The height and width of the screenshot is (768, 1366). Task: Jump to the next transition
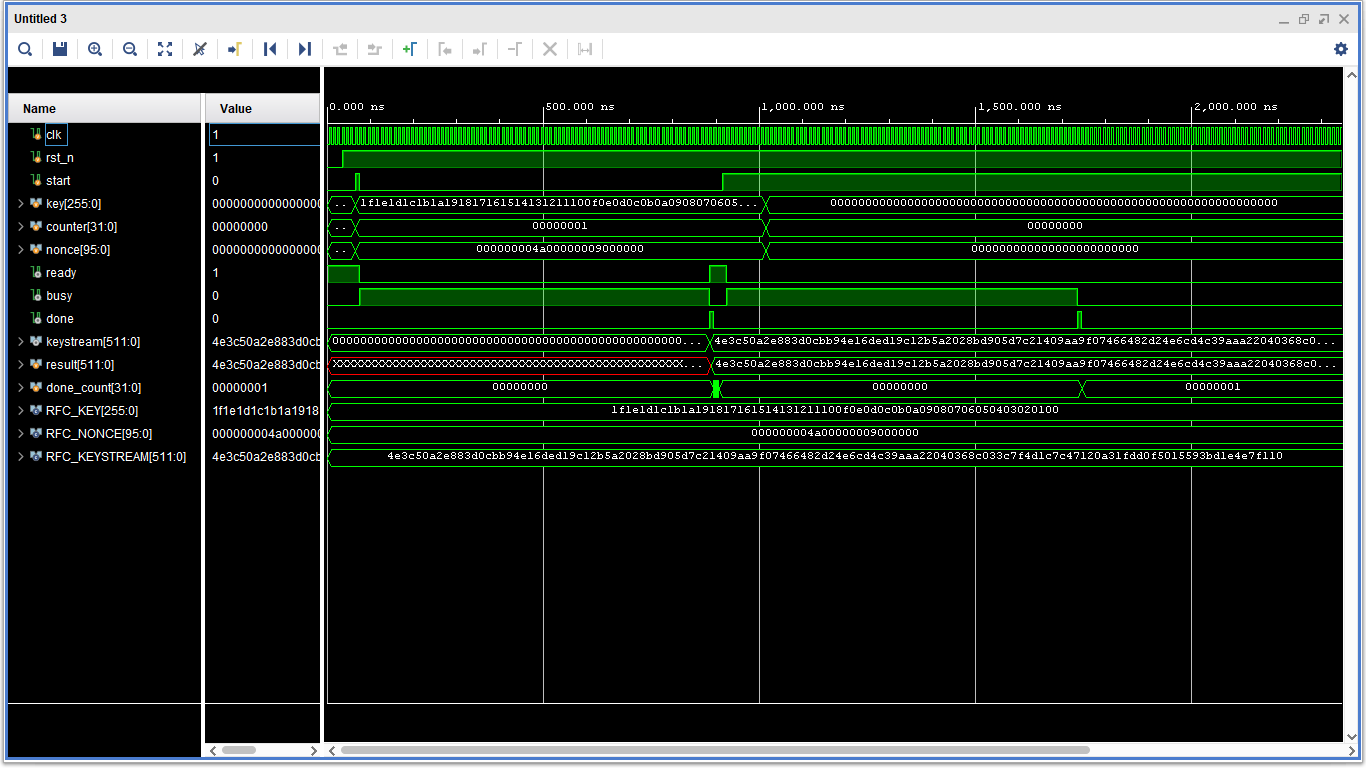(375, 49)
